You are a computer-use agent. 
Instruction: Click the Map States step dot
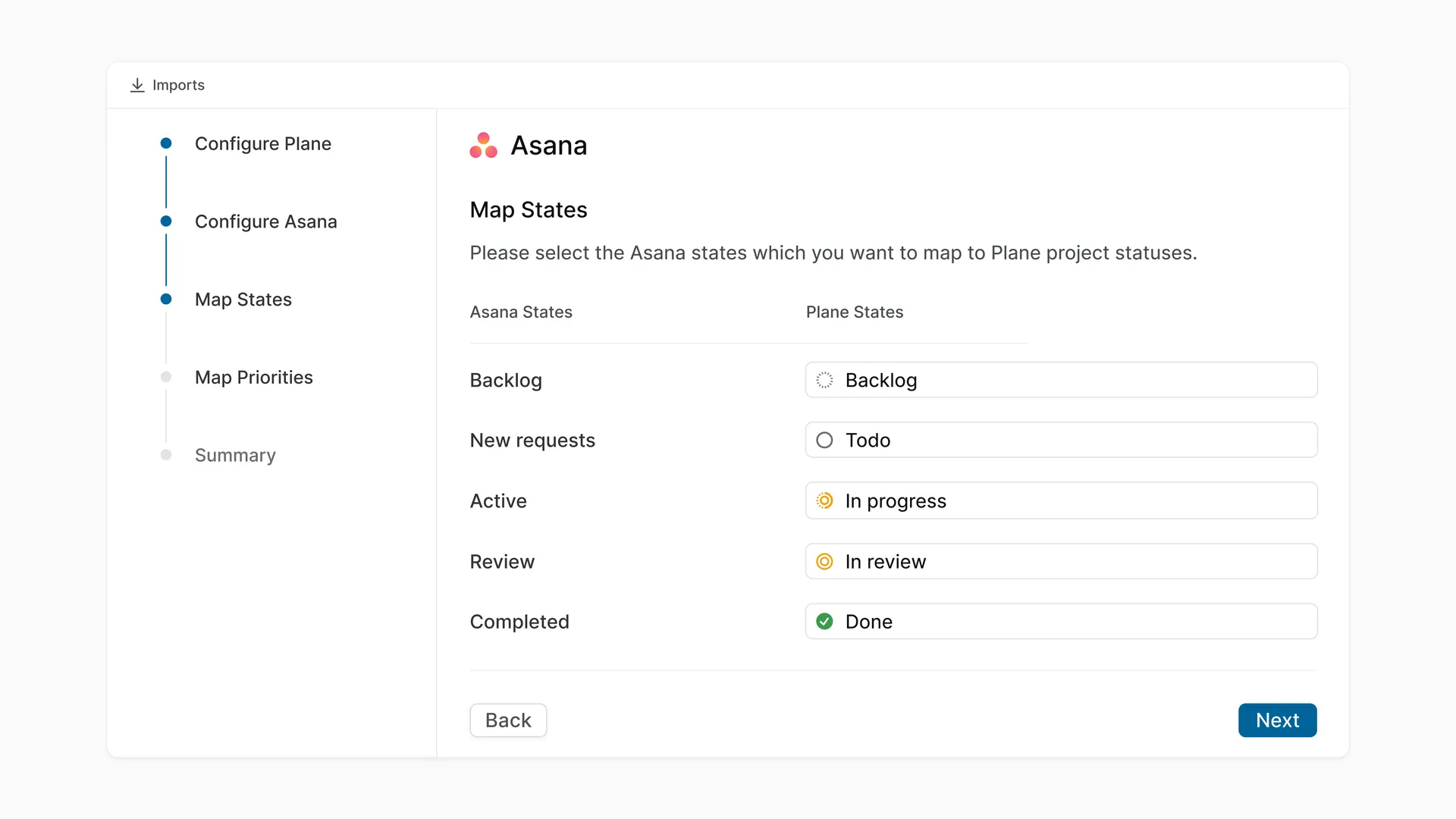pyautogui.click(x=166, y=300)
